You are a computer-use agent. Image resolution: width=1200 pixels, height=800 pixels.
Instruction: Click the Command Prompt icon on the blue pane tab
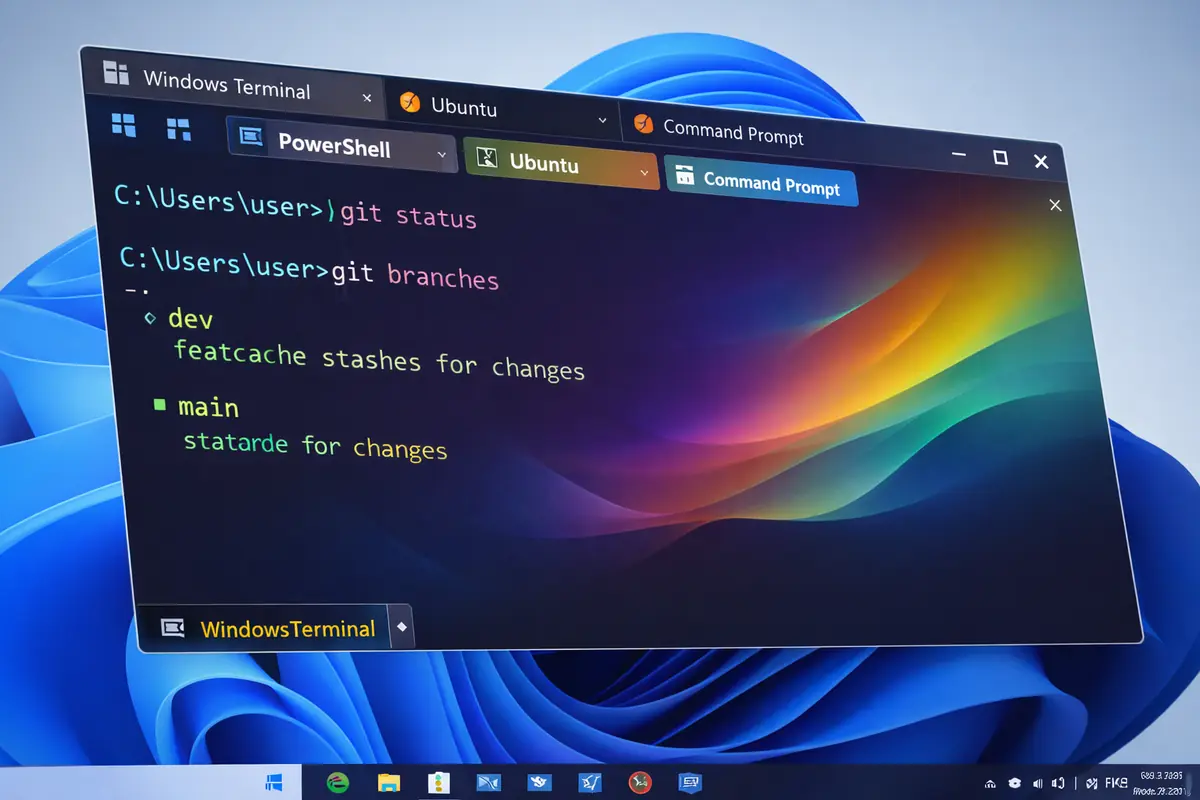[x=685, y=174]
